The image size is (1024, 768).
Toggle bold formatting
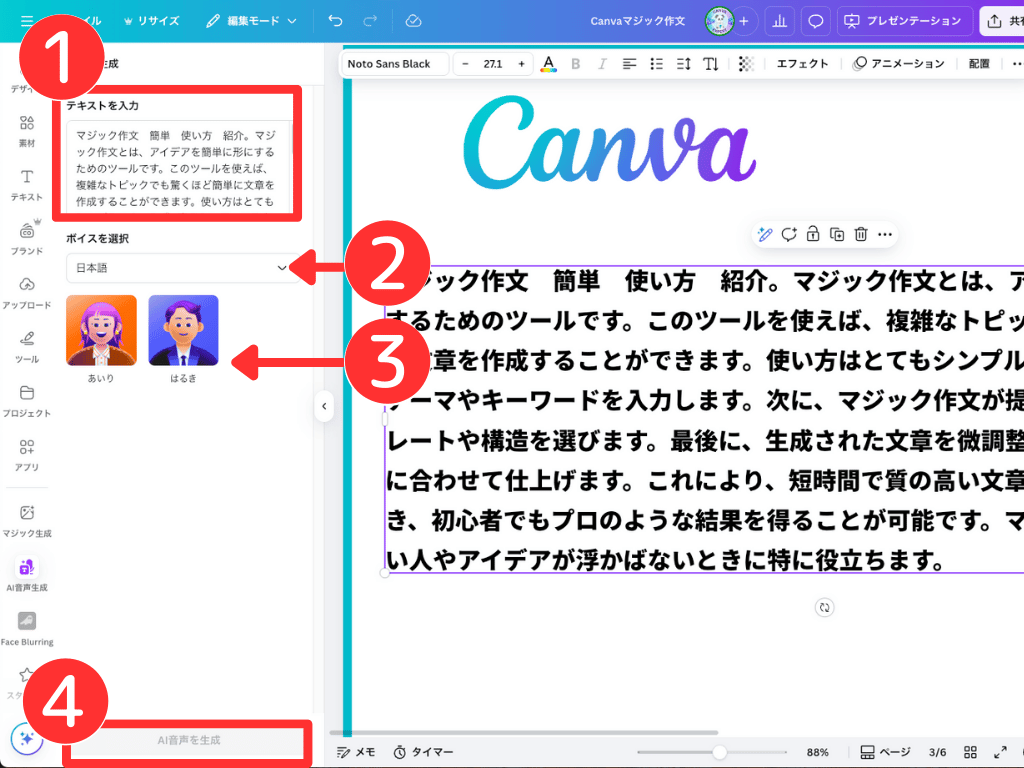pyautogui.click(x=575, y=63)
